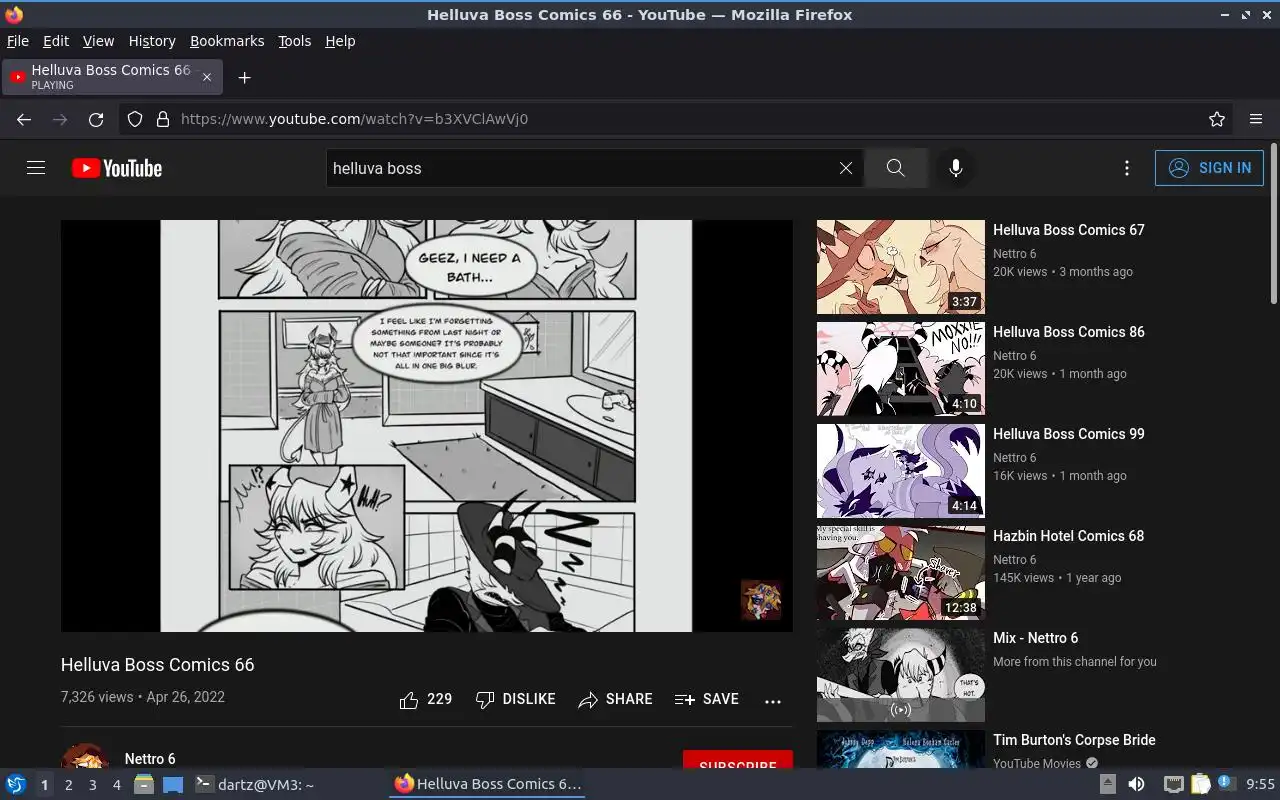Open the desktop start menu bird icon
The width and height of the screenshot is (1280, 800).
[15, 785]
